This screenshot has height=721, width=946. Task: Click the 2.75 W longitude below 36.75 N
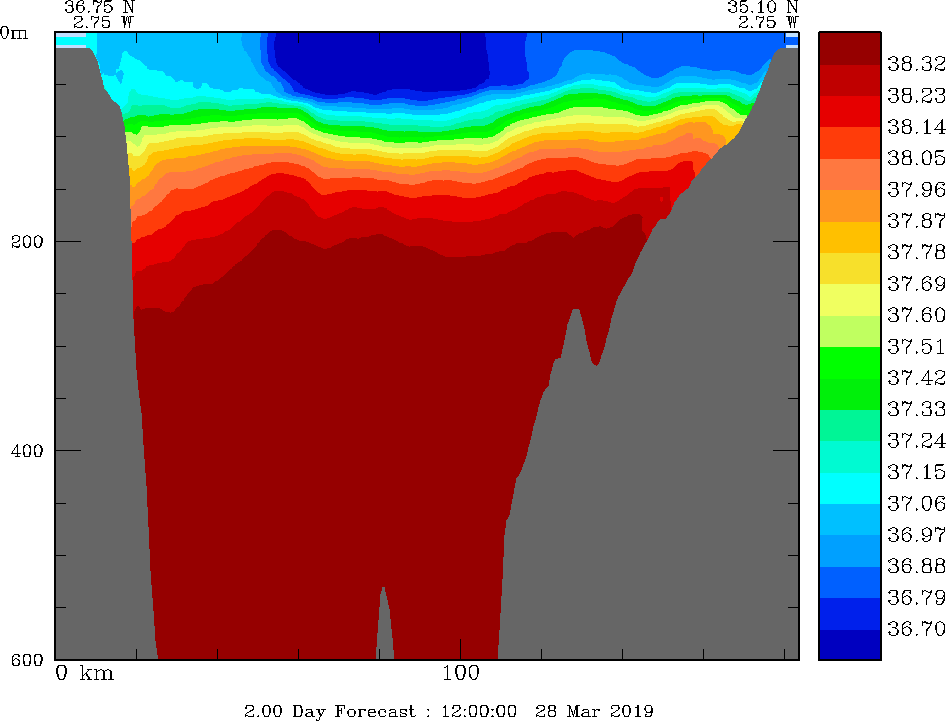click(x=103, y=22)
